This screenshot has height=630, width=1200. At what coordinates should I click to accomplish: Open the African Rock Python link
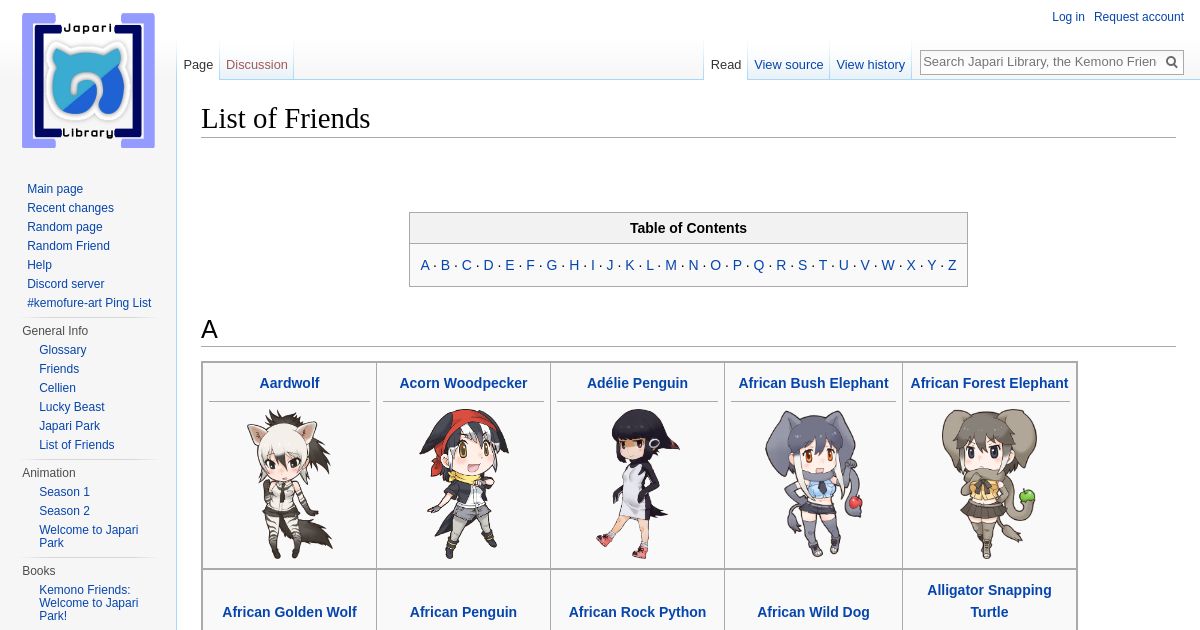pyautogui.click(x=637, y=612)
